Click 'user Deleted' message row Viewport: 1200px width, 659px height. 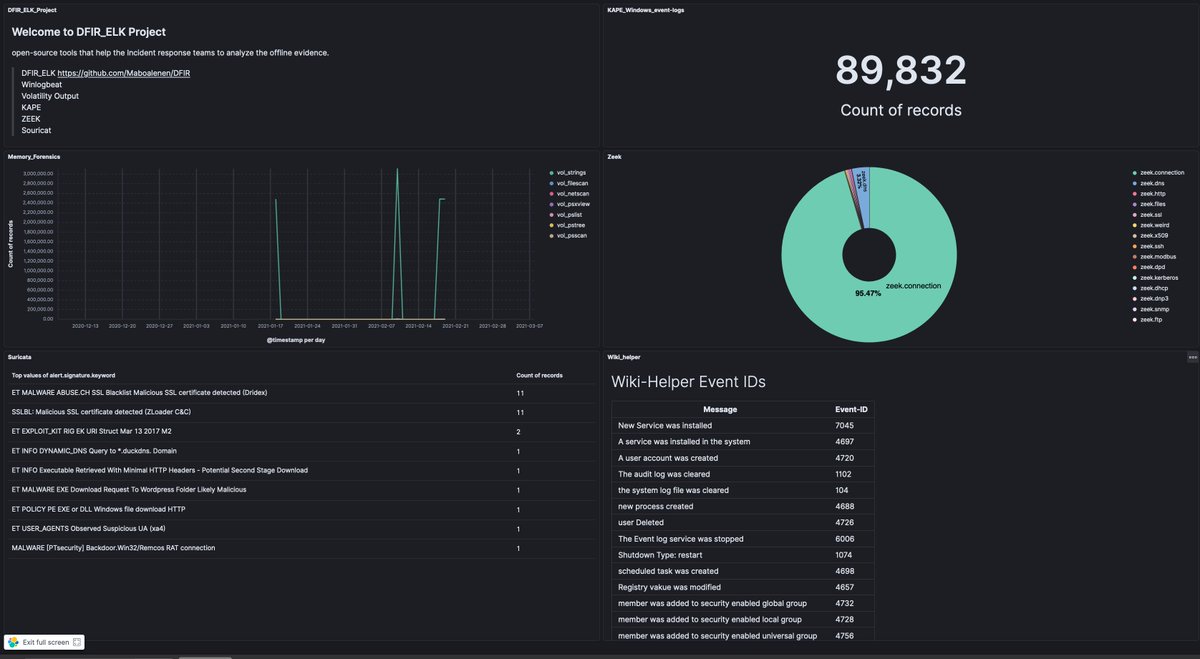tap(642, 522)
